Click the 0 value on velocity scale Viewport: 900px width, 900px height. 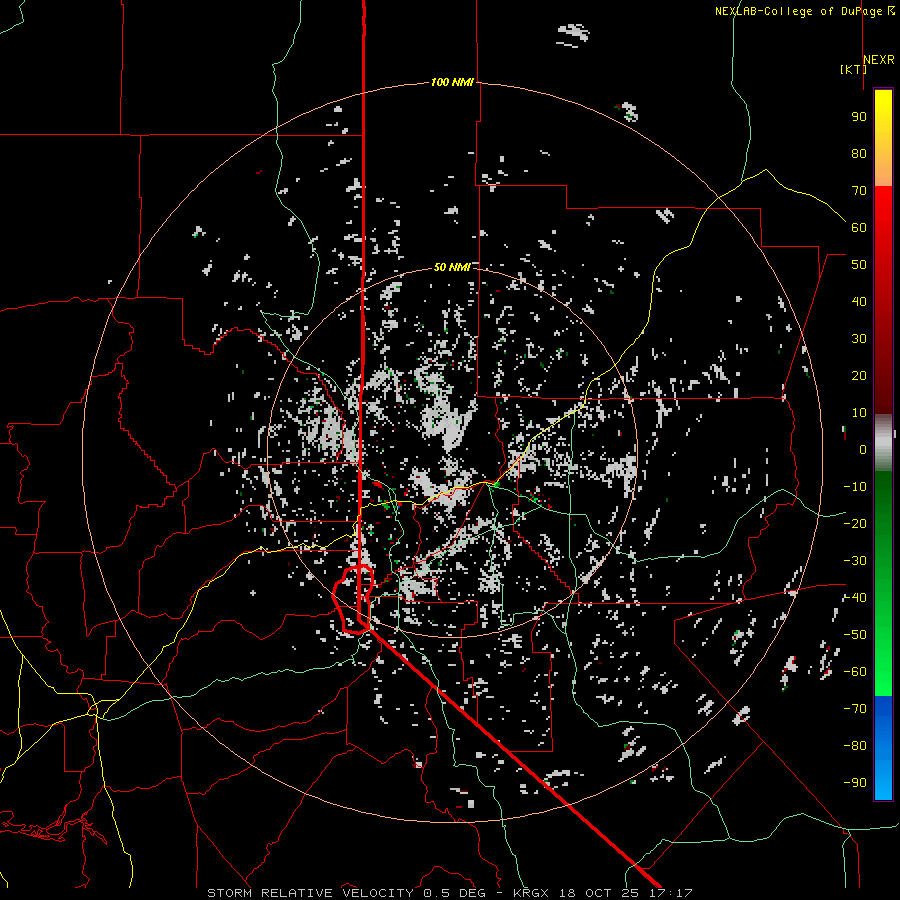click(863, 449)
